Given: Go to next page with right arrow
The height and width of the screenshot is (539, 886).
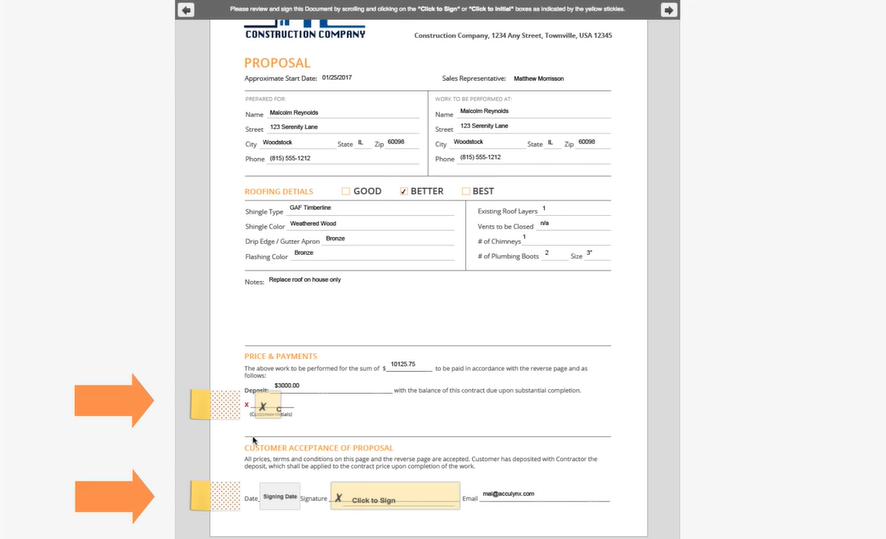Looking at the screenshot, I should point(668,10).
